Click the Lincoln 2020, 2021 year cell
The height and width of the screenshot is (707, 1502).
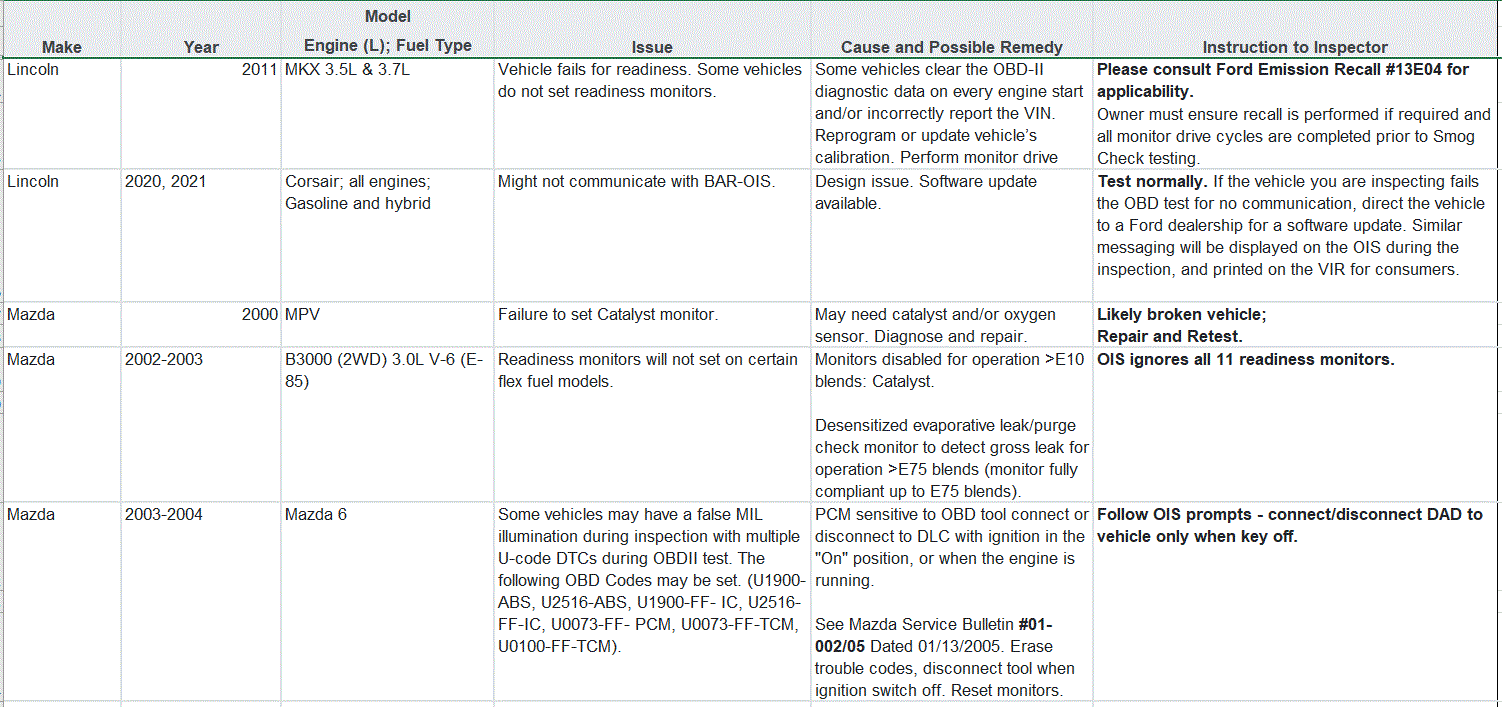(201, 236)
